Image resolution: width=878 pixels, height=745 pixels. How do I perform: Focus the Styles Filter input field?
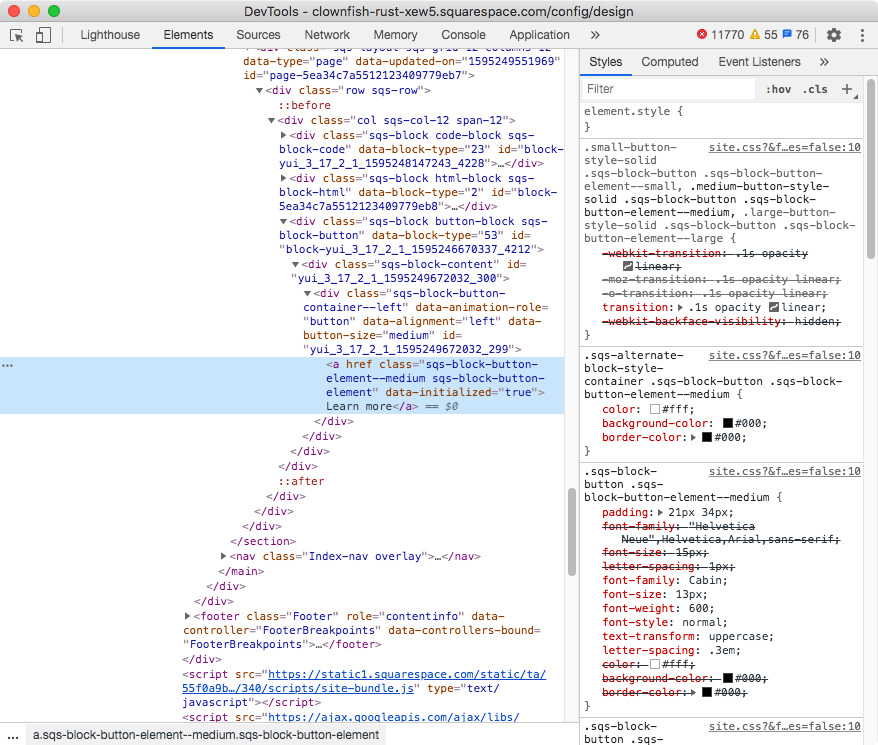click(669, 89)
